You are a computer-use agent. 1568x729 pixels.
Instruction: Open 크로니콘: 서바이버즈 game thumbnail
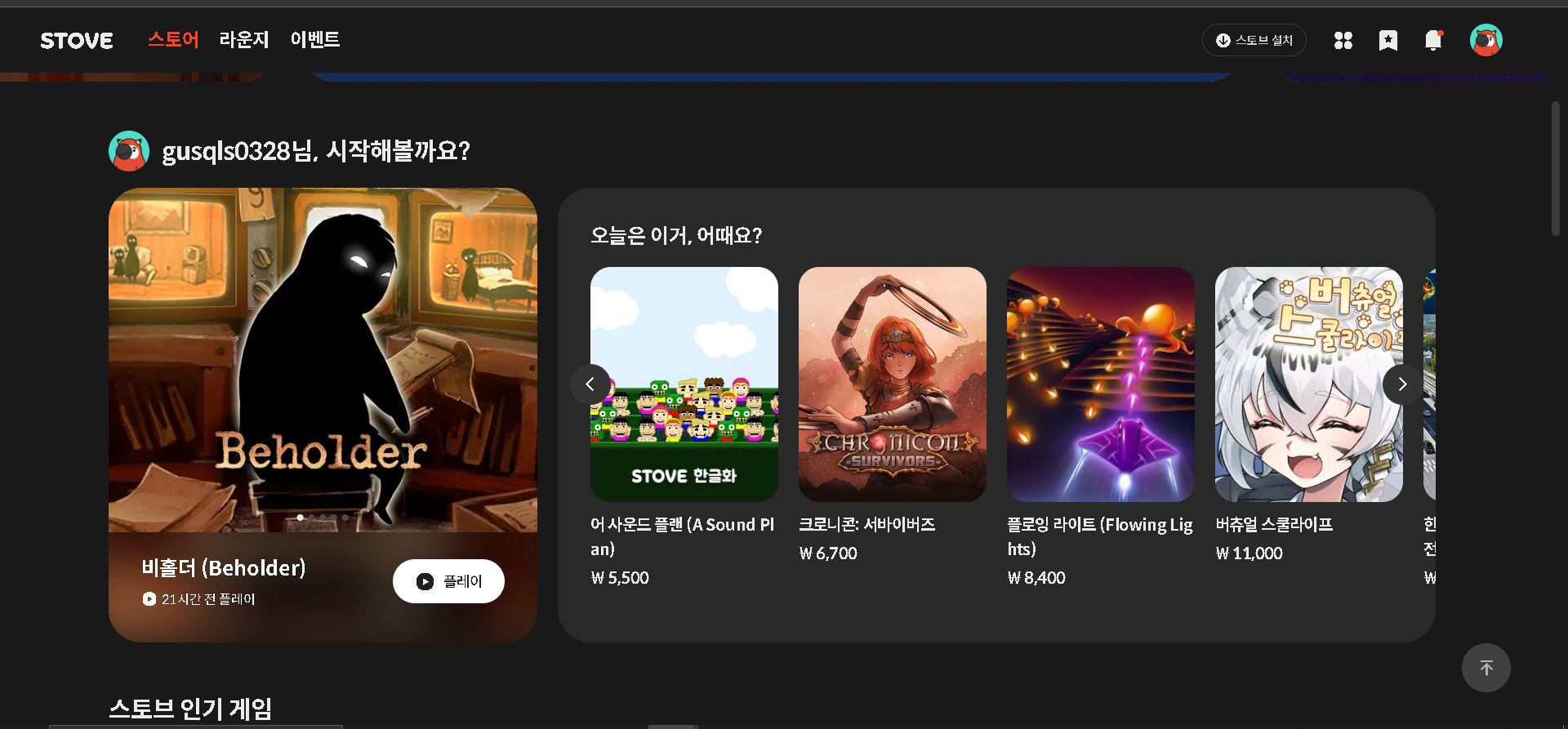pos(893,385)
